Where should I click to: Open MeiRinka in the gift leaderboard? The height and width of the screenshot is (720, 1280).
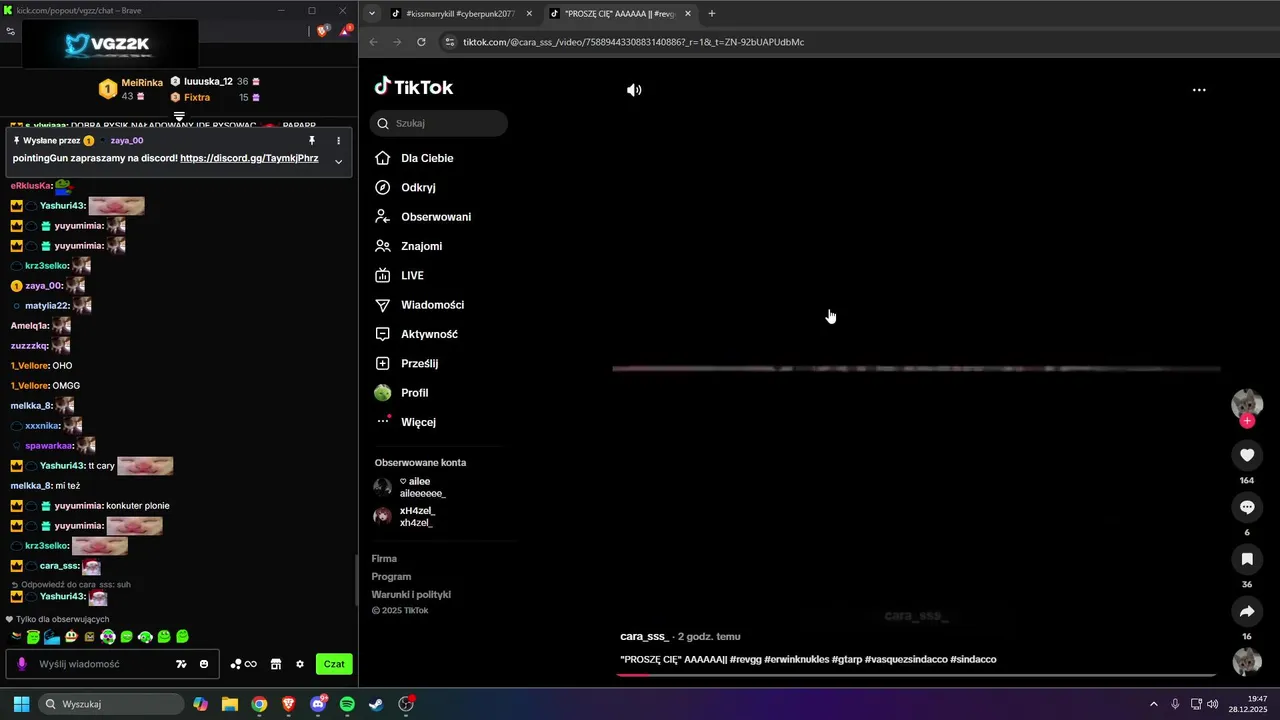(x=142, y=83)
